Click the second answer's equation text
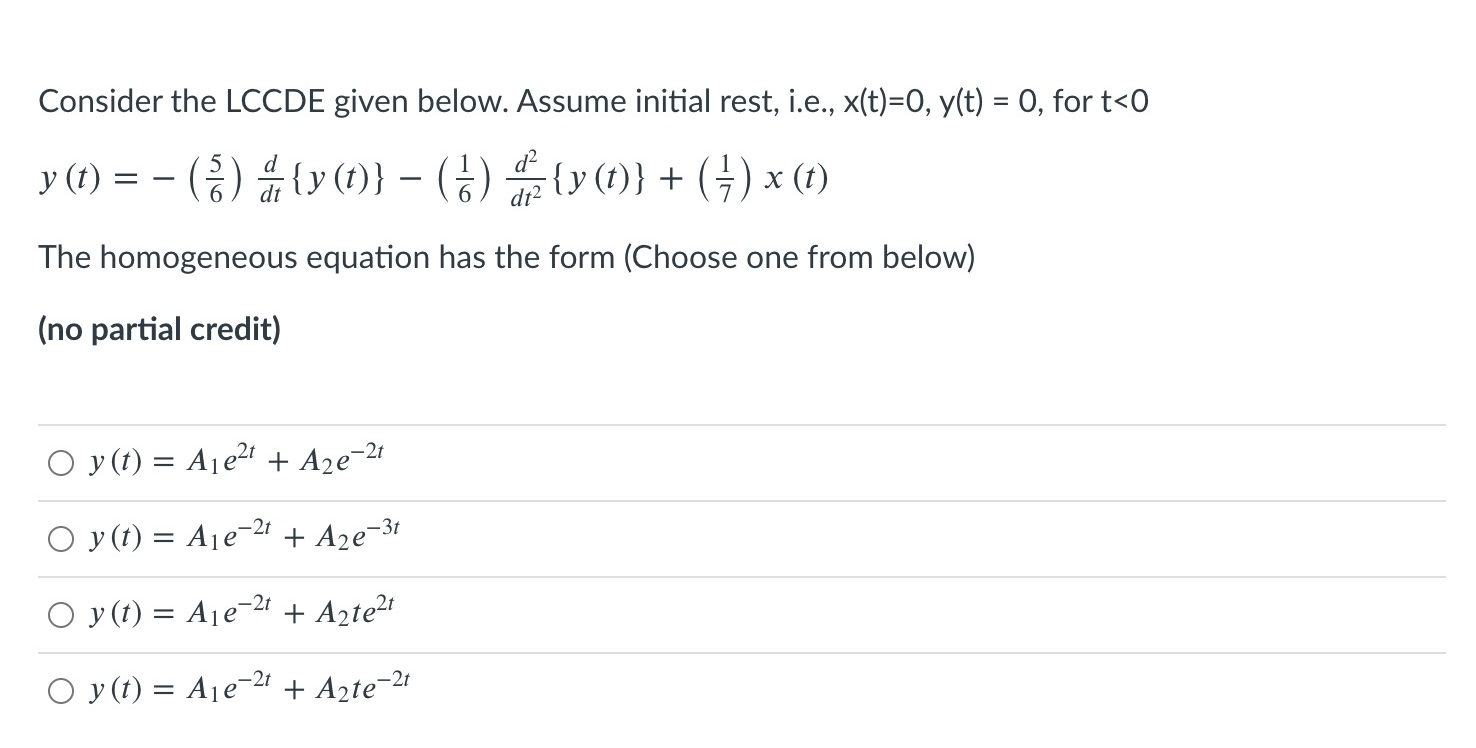Screen dimensions: 1476x748 (243, 537)
